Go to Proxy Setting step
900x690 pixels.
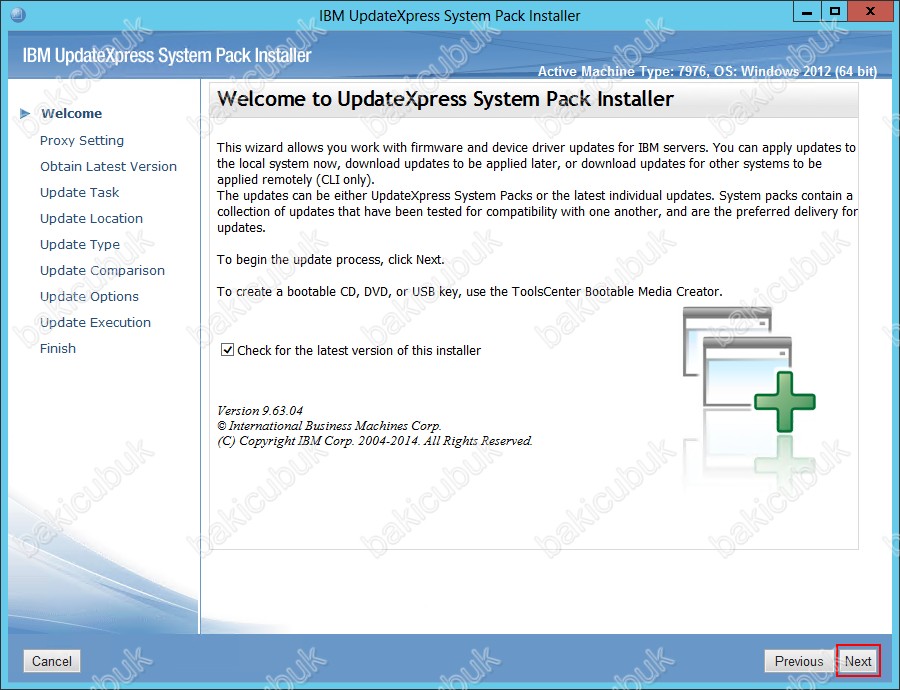point(82,141)
